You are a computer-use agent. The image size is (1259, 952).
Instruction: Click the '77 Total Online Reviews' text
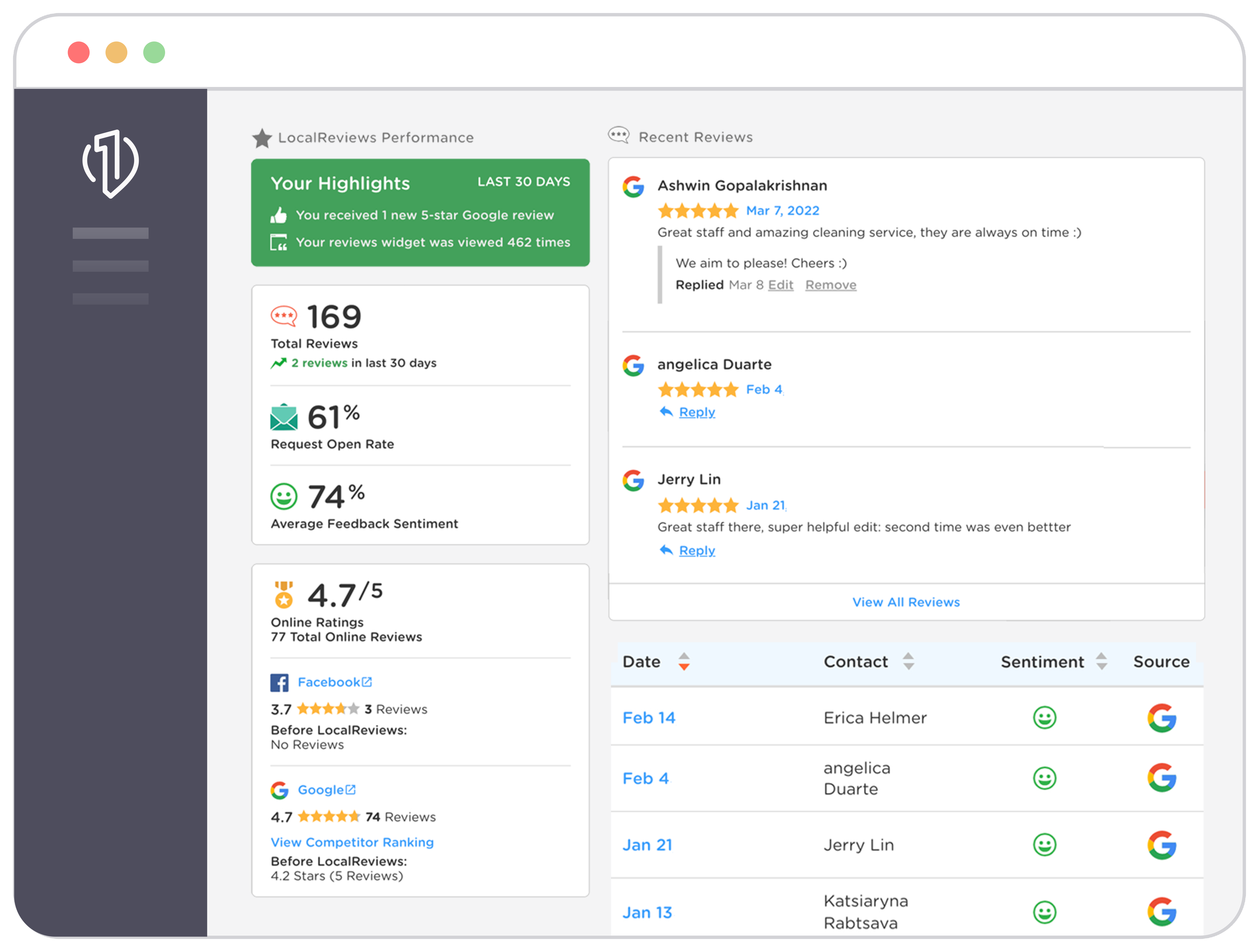point(346,637)
